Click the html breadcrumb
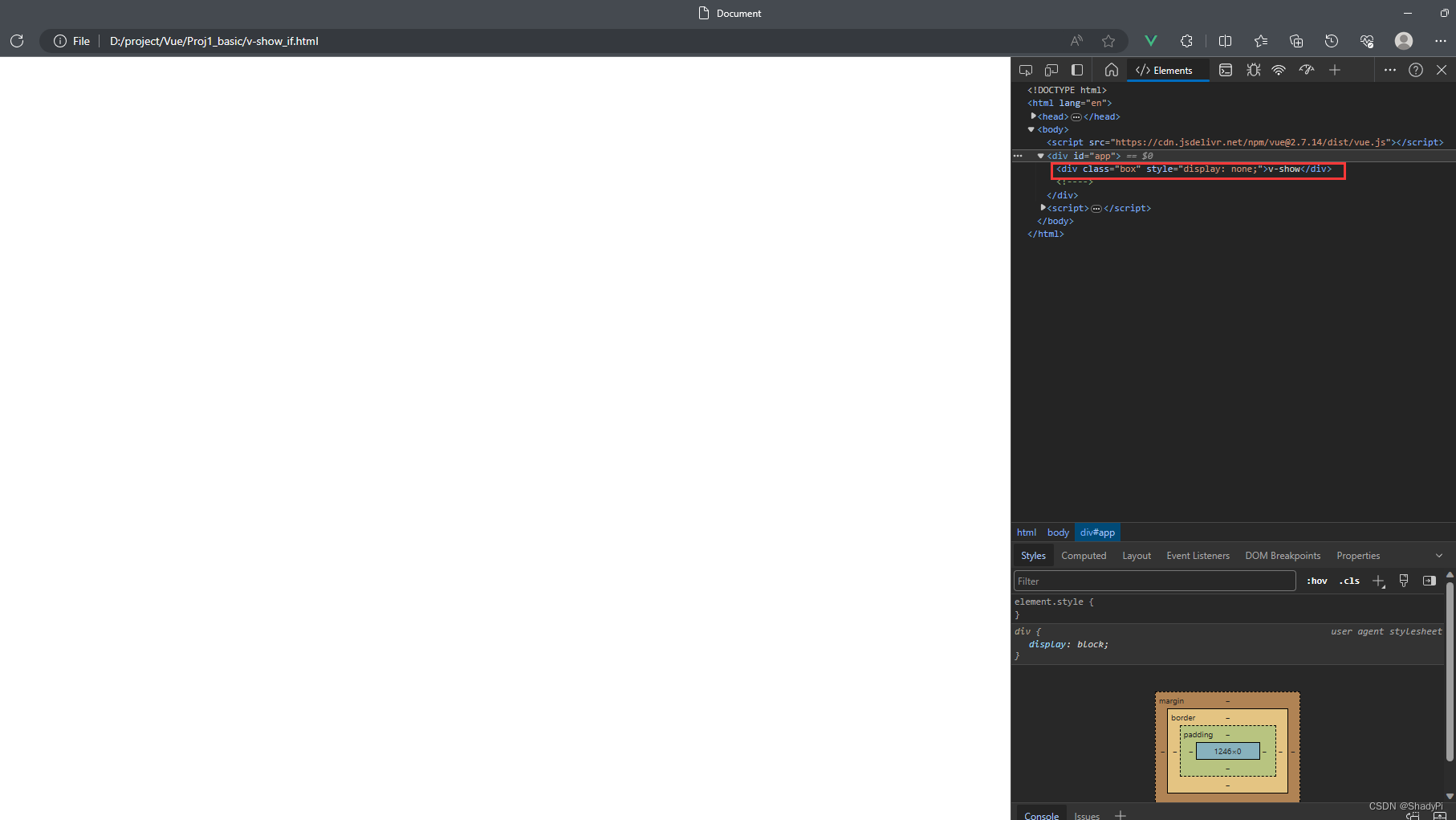 [x=1027, y=532]
